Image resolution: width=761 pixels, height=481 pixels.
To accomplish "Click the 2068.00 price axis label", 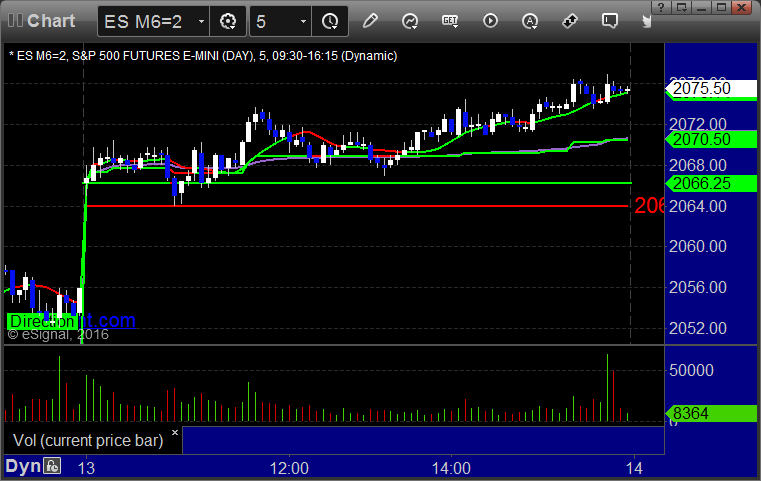I will [697, 166].
